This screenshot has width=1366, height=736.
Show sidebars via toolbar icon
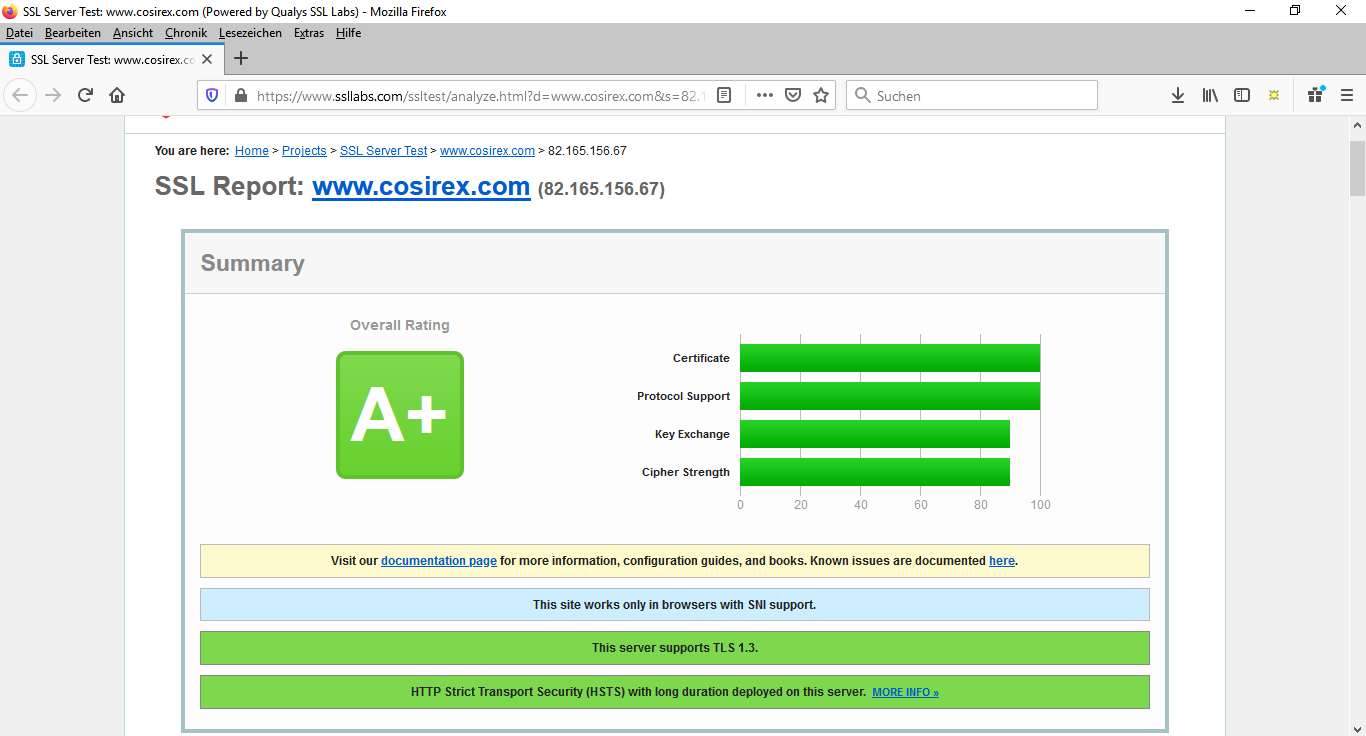point(1242,95)
